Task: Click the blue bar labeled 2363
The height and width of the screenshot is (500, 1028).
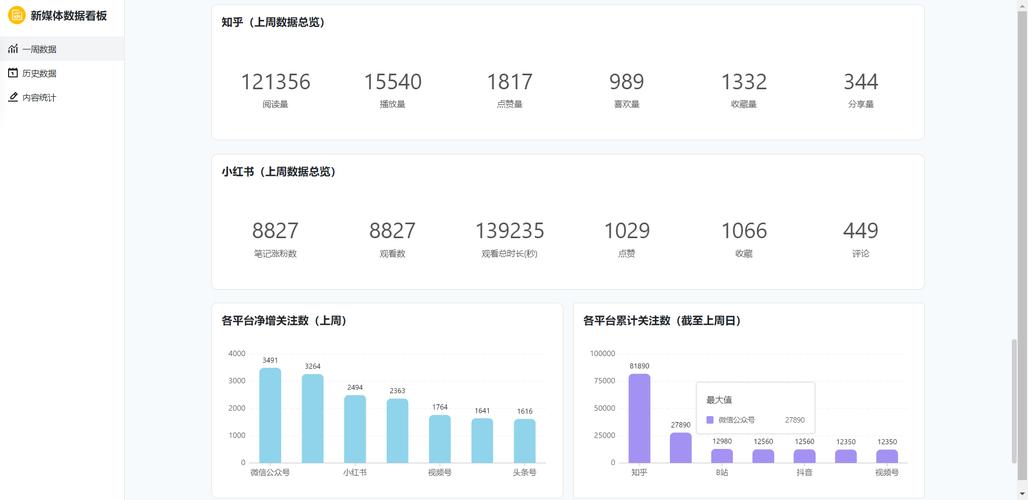Action: (397, 431)
